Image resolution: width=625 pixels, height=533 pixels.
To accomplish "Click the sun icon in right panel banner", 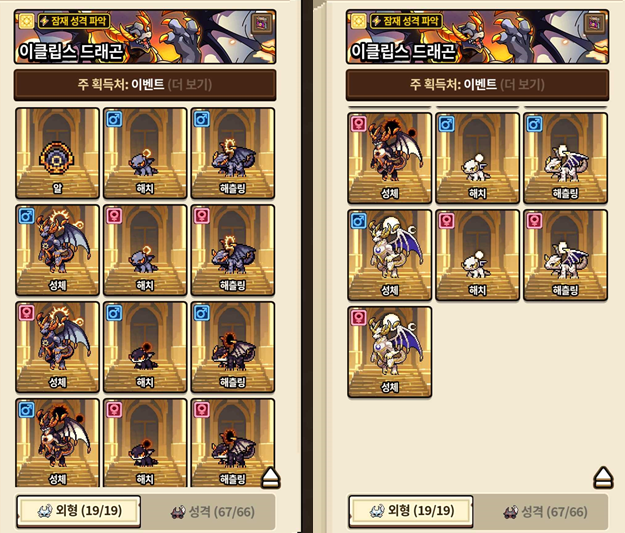I will click(358, 21).
